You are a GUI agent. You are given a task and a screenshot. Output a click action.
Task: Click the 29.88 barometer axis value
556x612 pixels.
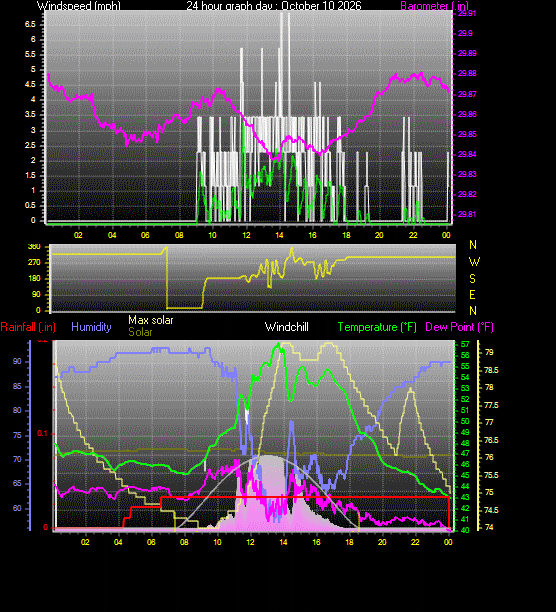tap(467, 73)
